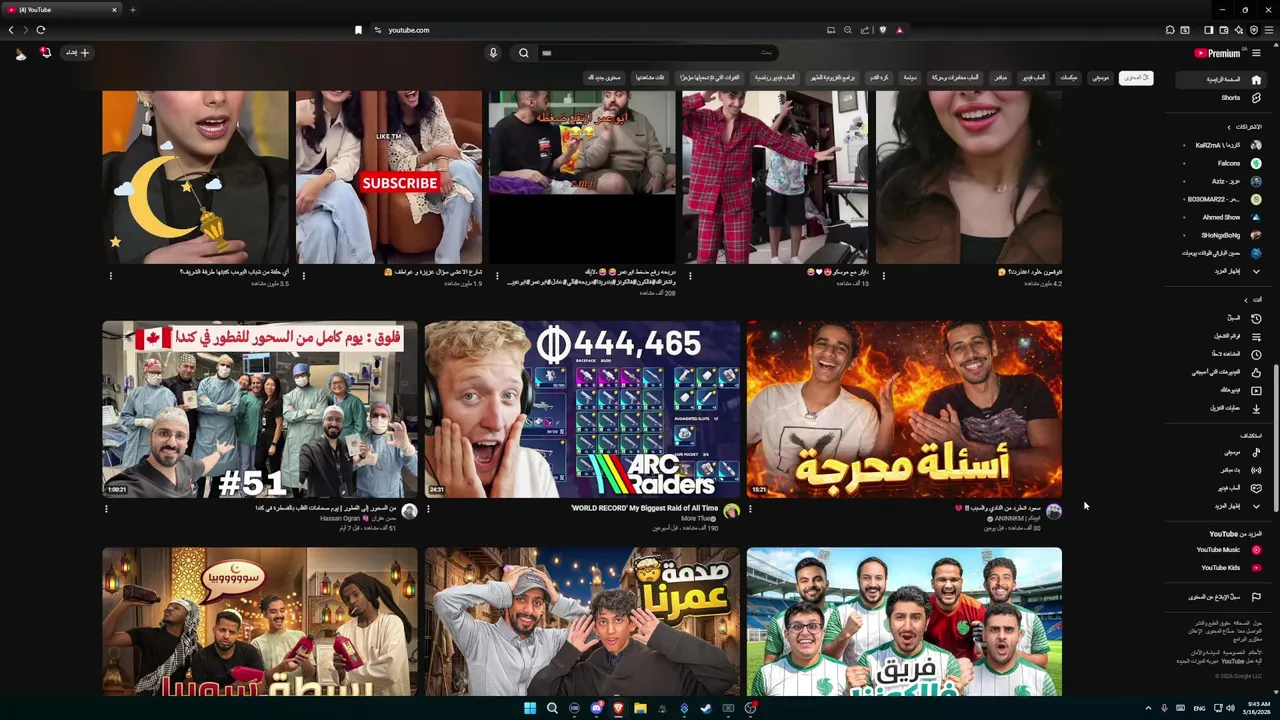
Task: Open File Explorer from taskbar
Action: coord(640,708)
